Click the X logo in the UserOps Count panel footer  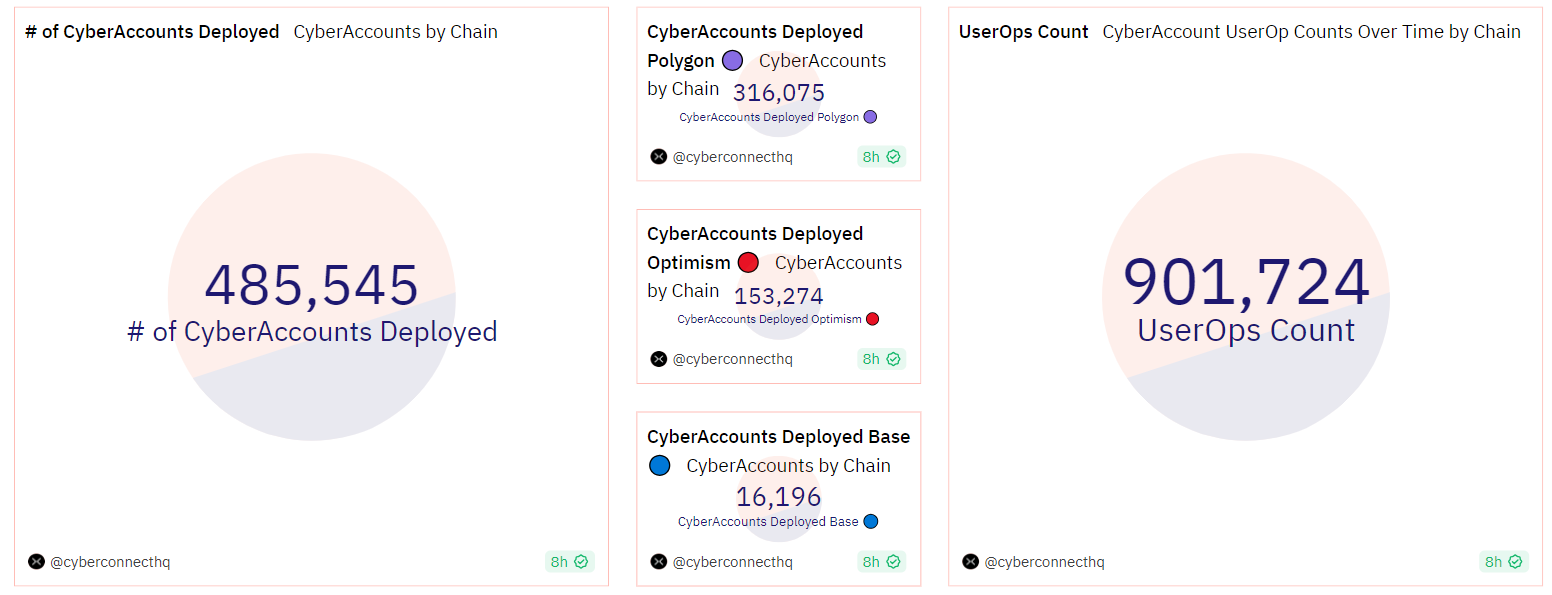[x=970, y=562]
